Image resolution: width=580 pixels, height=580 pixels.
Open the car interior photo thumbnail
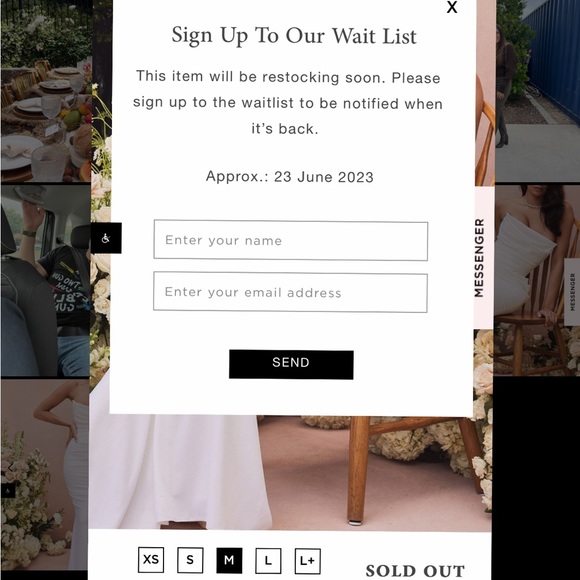click(45, 281)
